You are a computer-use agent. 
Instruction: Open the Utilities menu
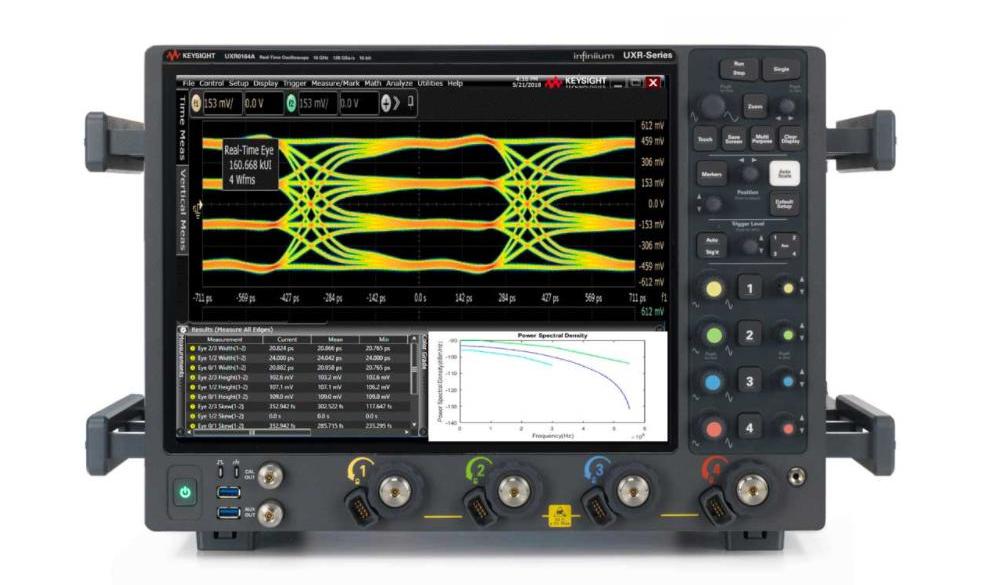430,83
